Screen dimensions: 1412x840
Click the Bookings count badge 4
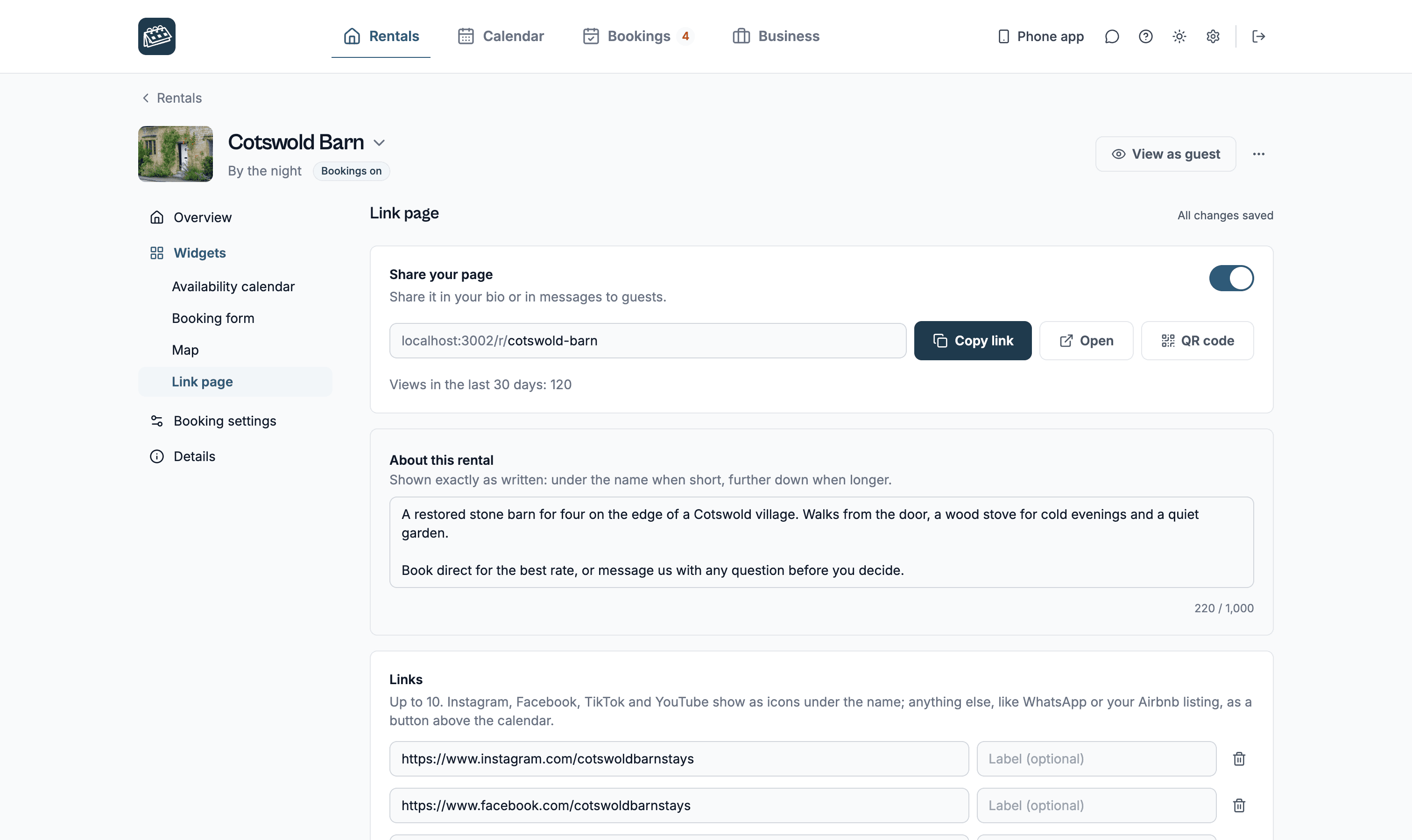click(x=685, y=36)
